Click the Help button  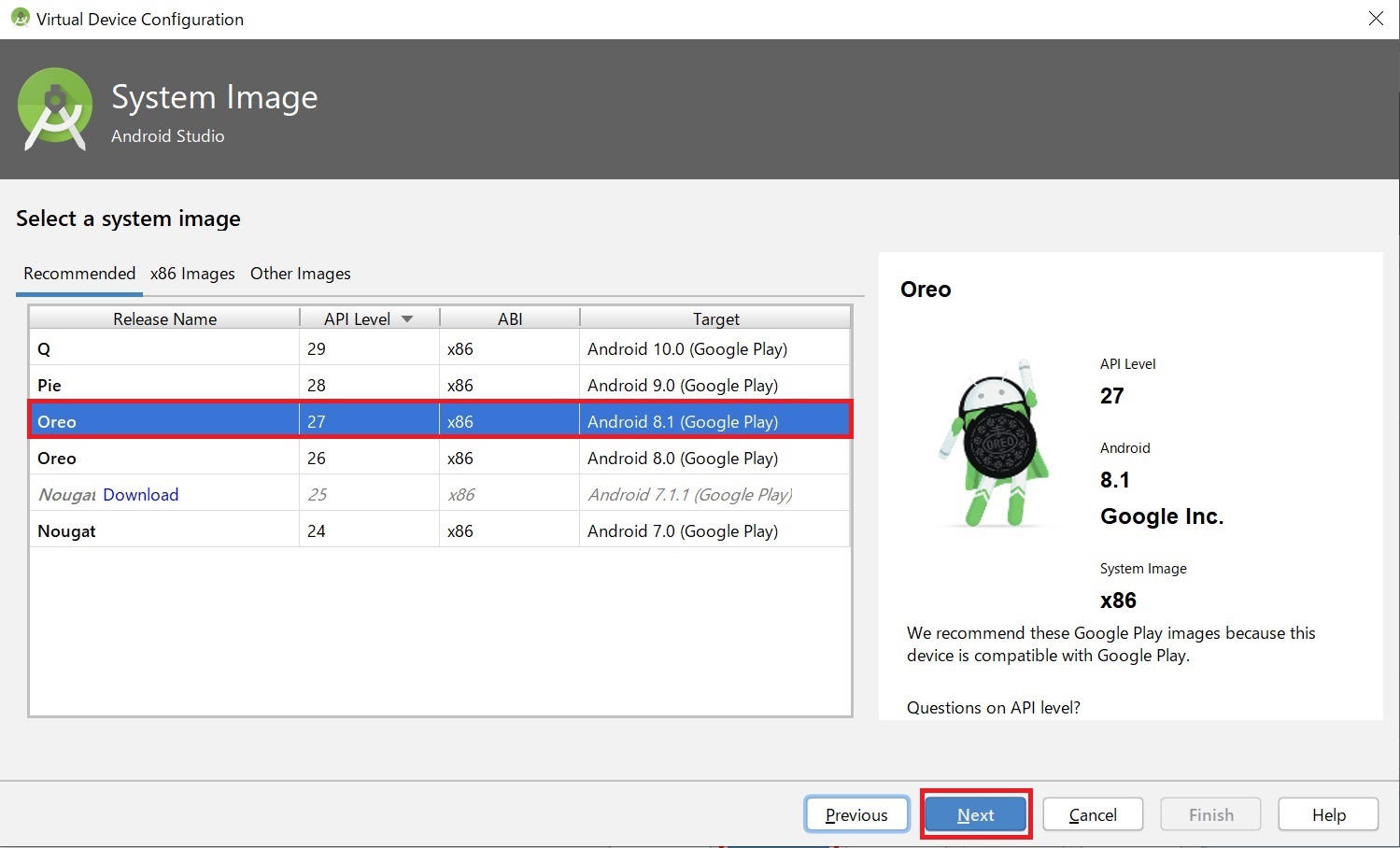click(x=1328, y=814)
